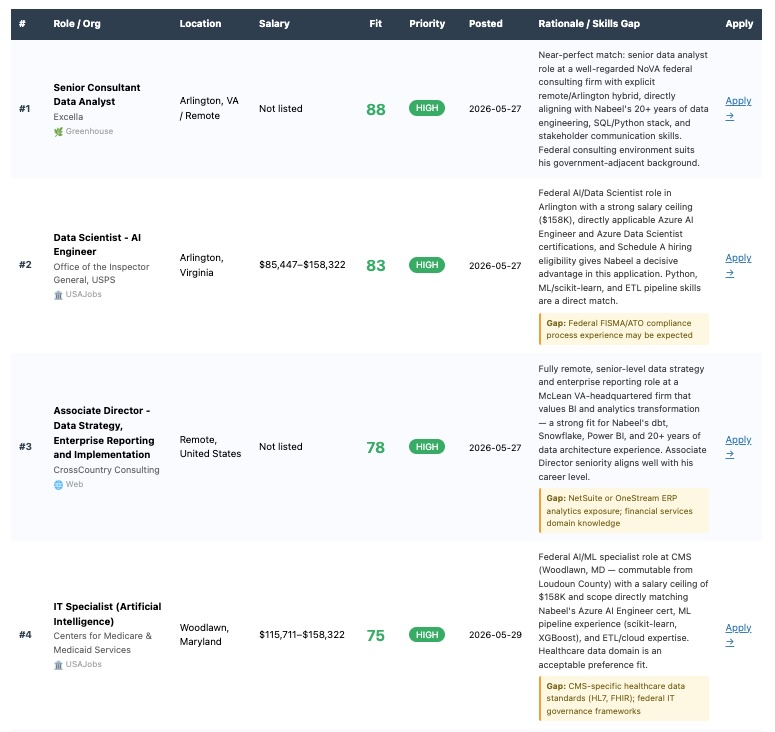775x732 pixels.
Task: Click the Excella organization name
Action: 68,117
